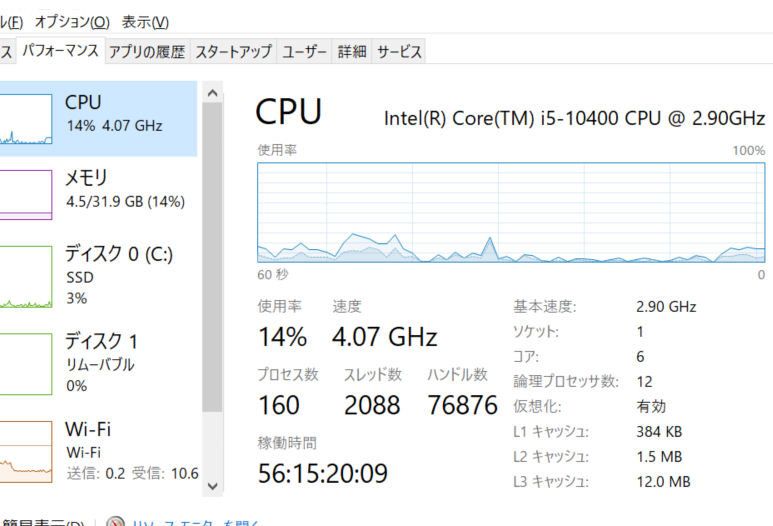Click the CPU usage history graph
Viewport: 773px width, 526px height.
click(510, 212)
